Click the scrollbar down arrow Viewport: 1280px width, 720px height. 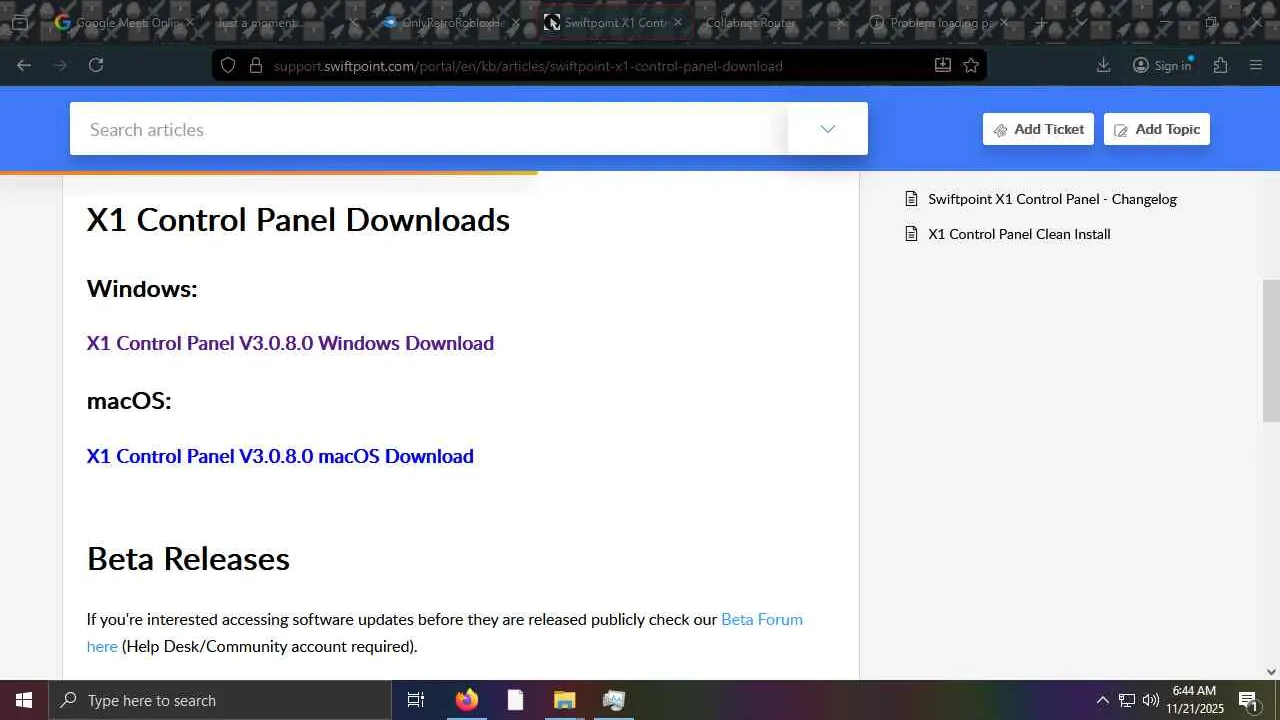[x=1271, y=672]
